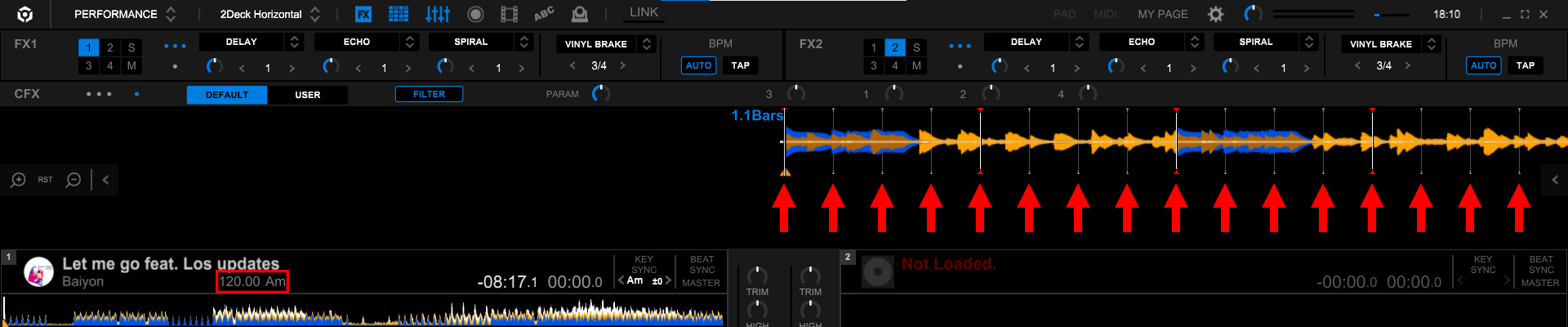1568x327 pixels.
Task: Switch to the CFX USER tab
Action: point(307,95)
